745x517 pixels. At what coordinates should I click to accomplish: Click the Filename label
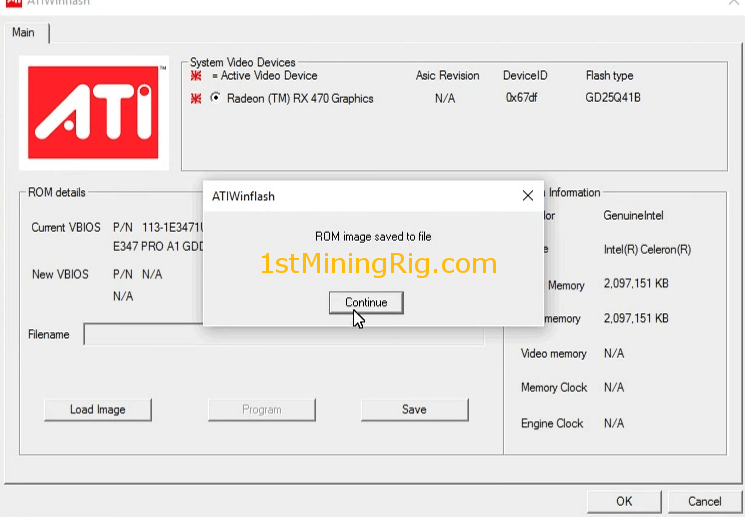(48, 335)
